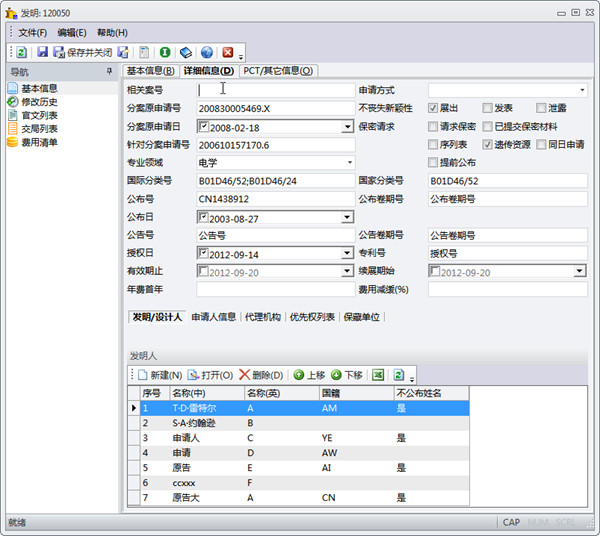Open the 分案原申请日 date picker arrow
The image size is (600, 536).
click(x=347, y=127)
